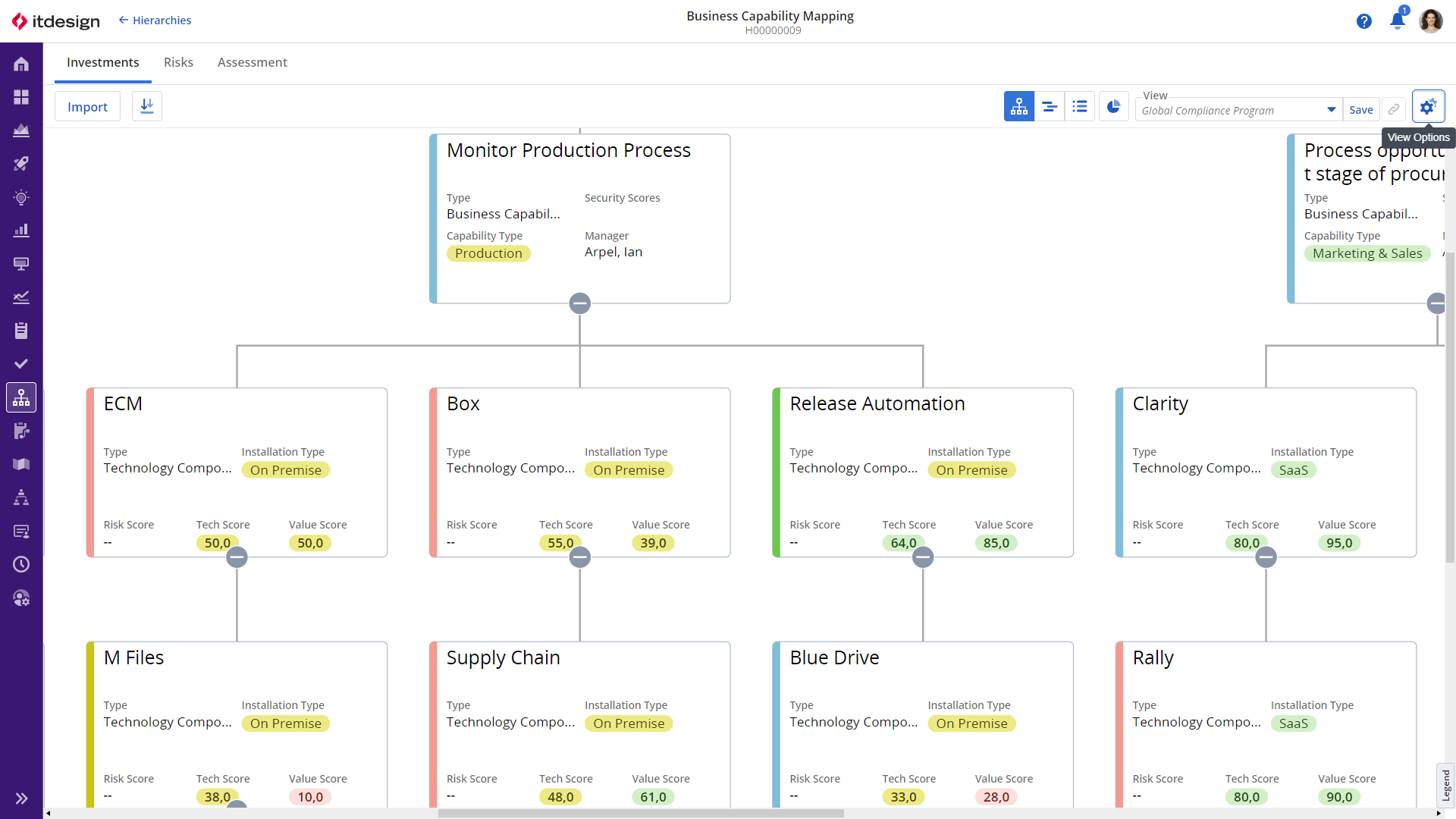The height and width of the screenshot is (819, 1456).
Task: Open the Legend panel tab
Action: tap(1446, 785)
